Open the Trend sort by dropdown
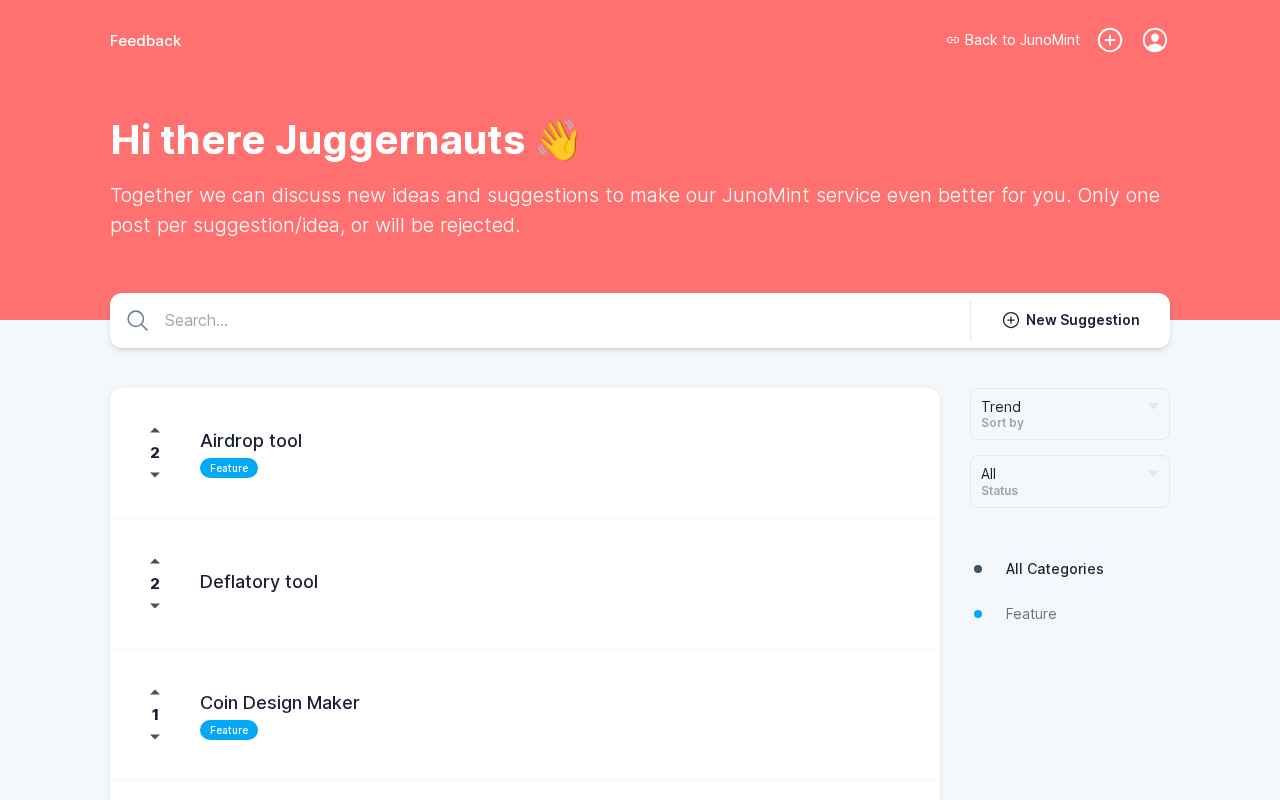This screenshot has height=800, width=1280. 1069,414
